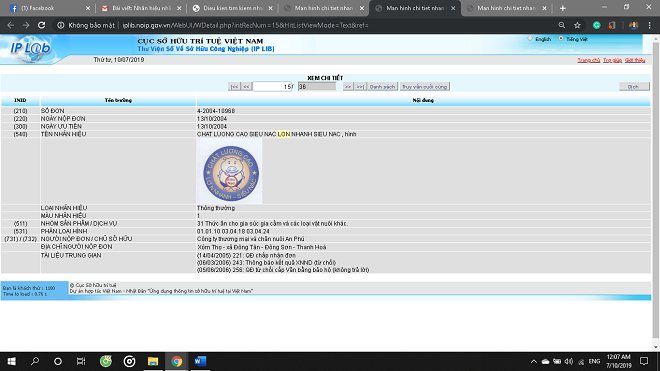This screenshot has height=371, width=660.
Task: Show hidden system tray icons
Action: [533, 361]
